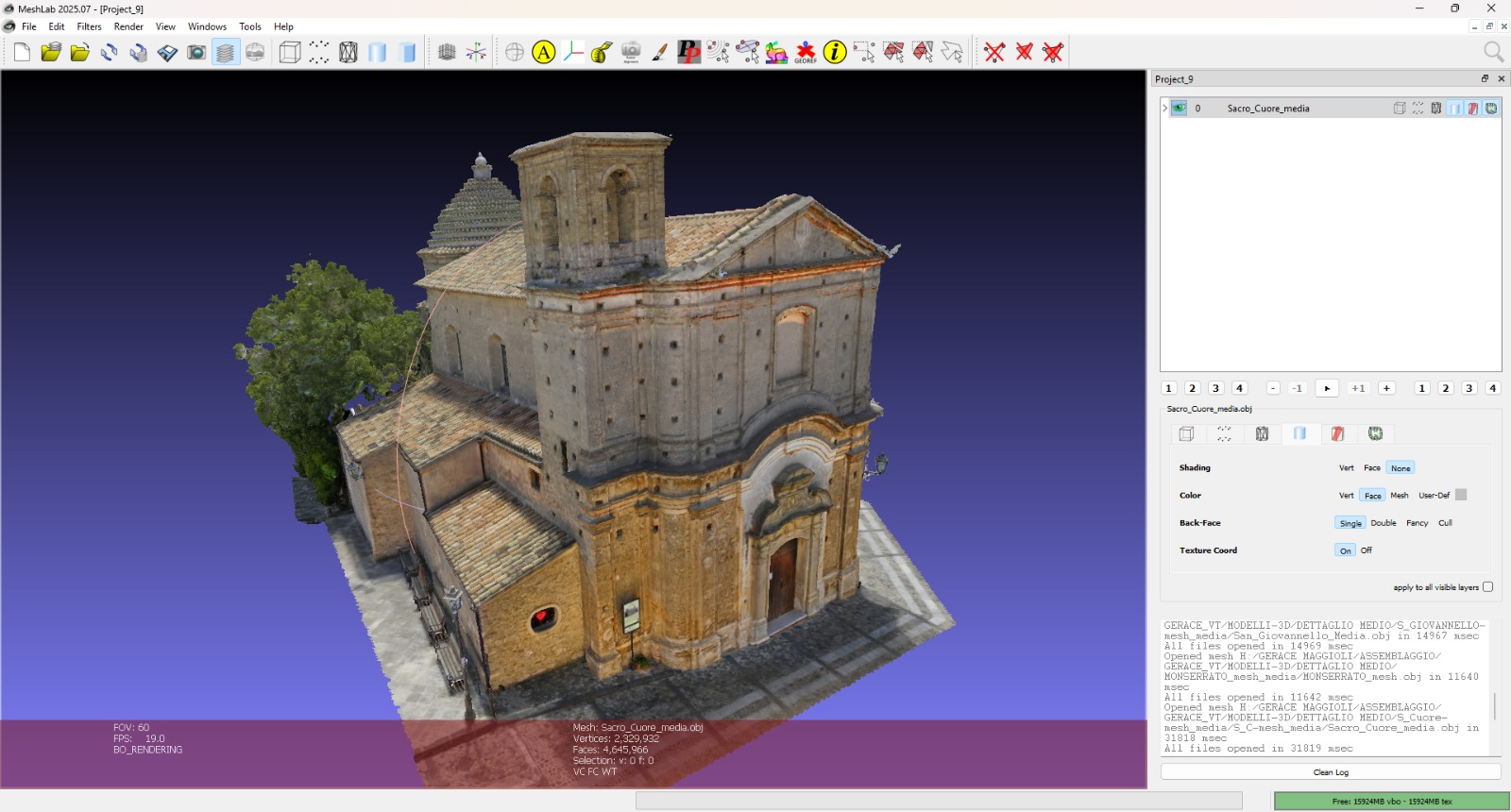Toggle visibility eye of Sacro_Cuore_media layer
Image resolution: width=1511 pixels, height=812 pixels.
click(1180, 109)
